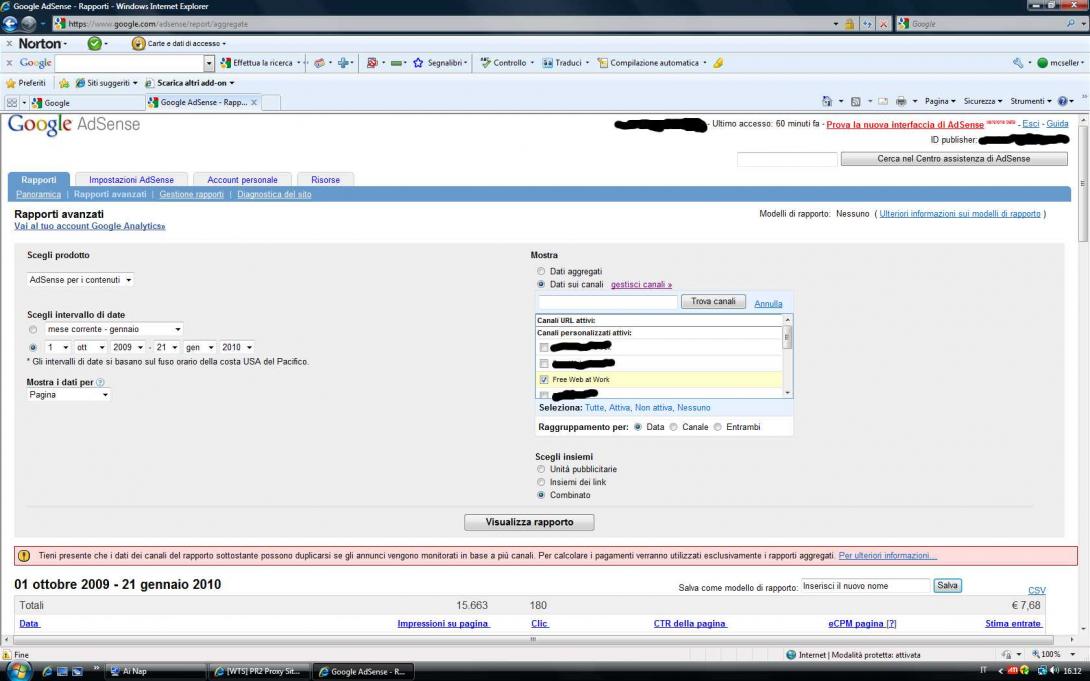1090x681 pixels.
Task: Open Gestione rapporti sub-tab
Action: click(x=191, y=195)
